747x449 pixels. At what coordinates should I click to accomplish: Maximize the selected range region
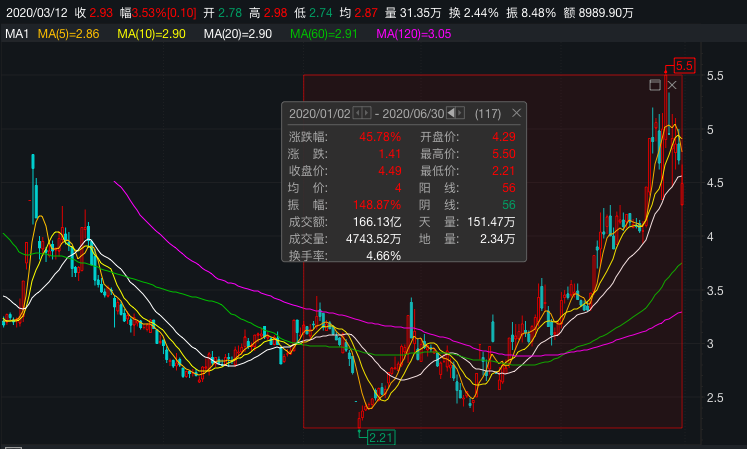(655, 86)
